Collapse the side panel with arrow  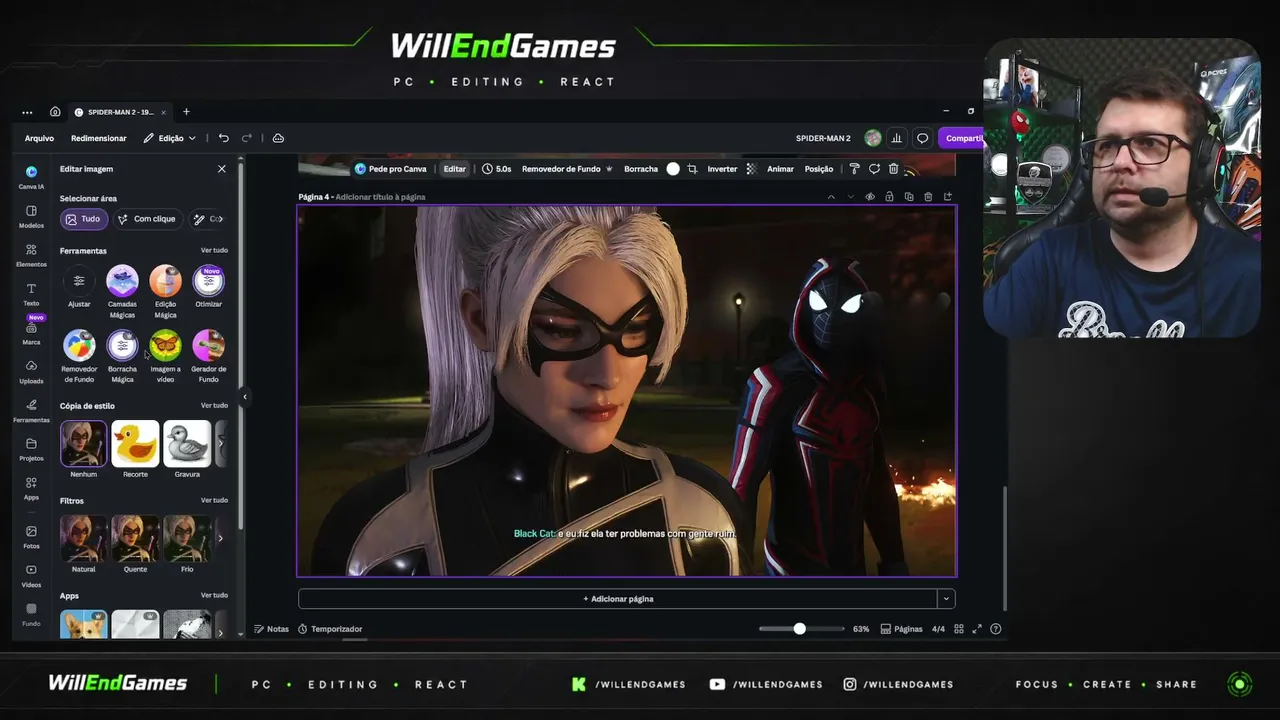click(244, 397)
